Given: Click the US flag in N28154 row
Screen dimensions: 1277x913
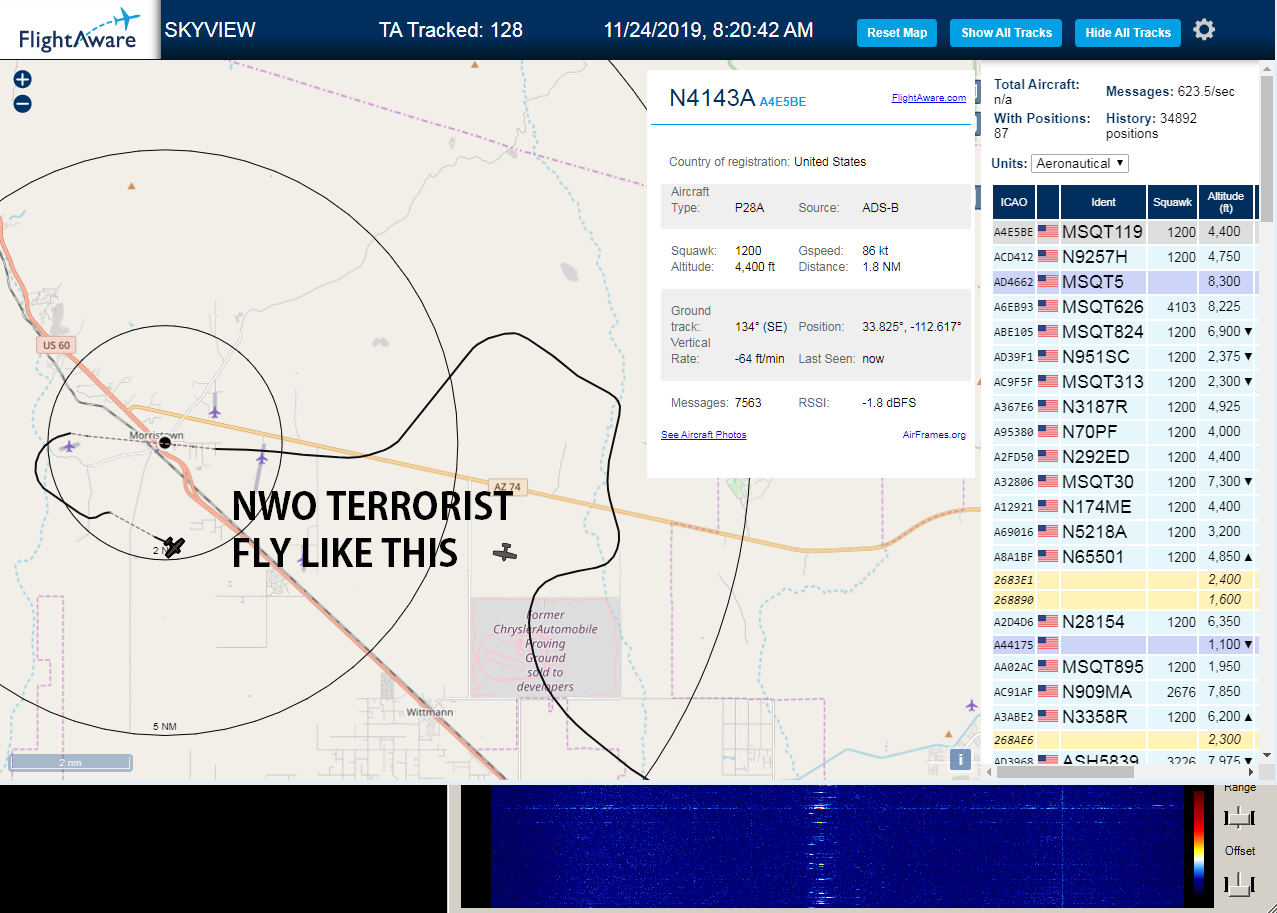Looking at the screenshot, I should coord(1048,622).
